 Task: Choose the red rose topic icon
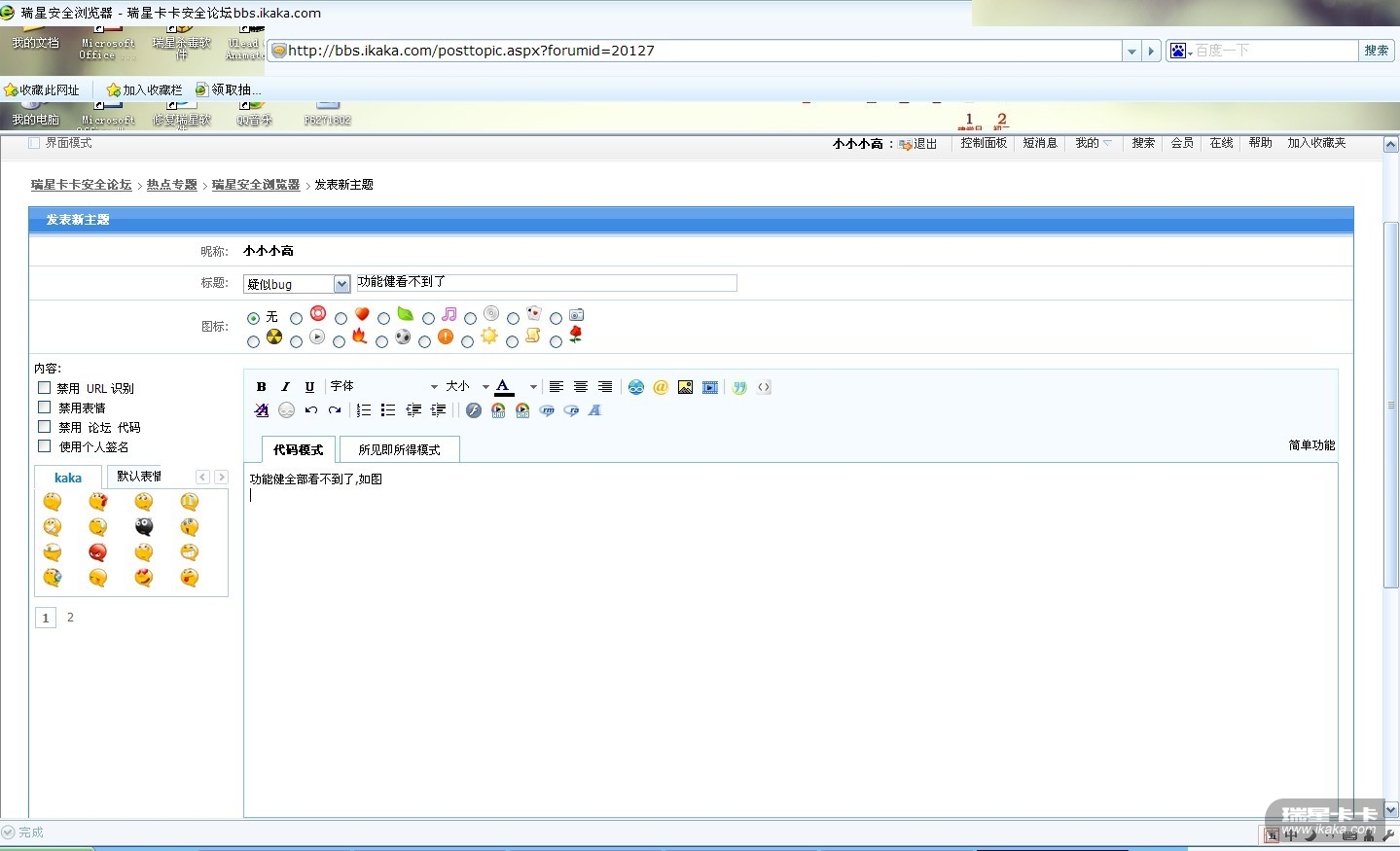(x=576, y=336)
